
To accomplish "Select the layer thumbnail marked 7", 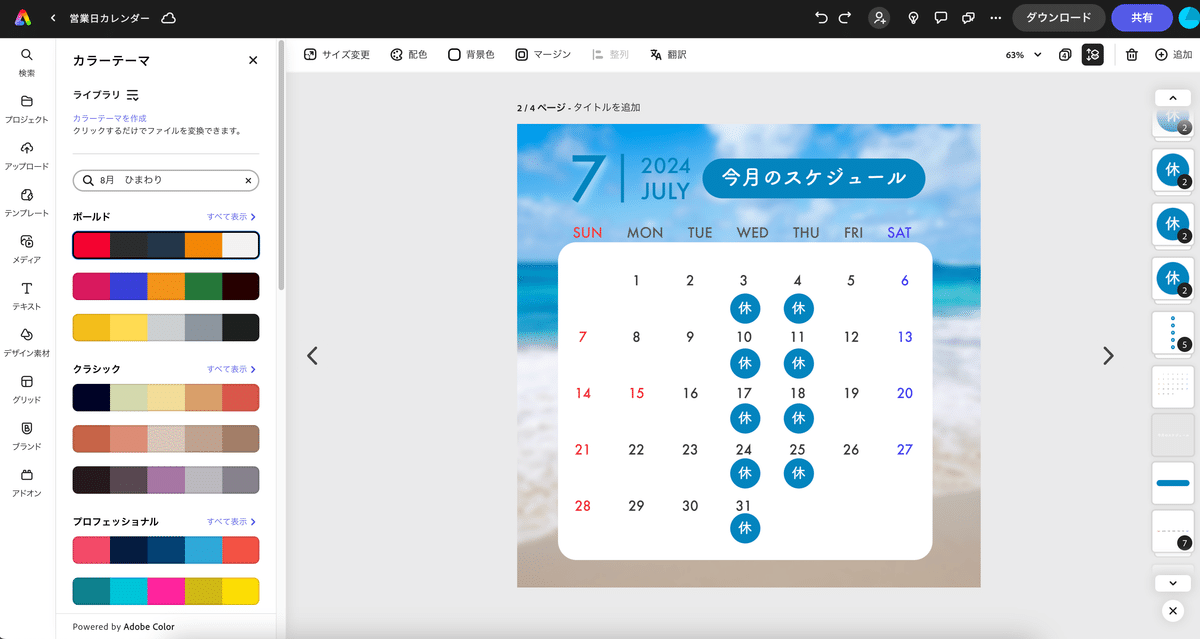I will (1173, 531).
